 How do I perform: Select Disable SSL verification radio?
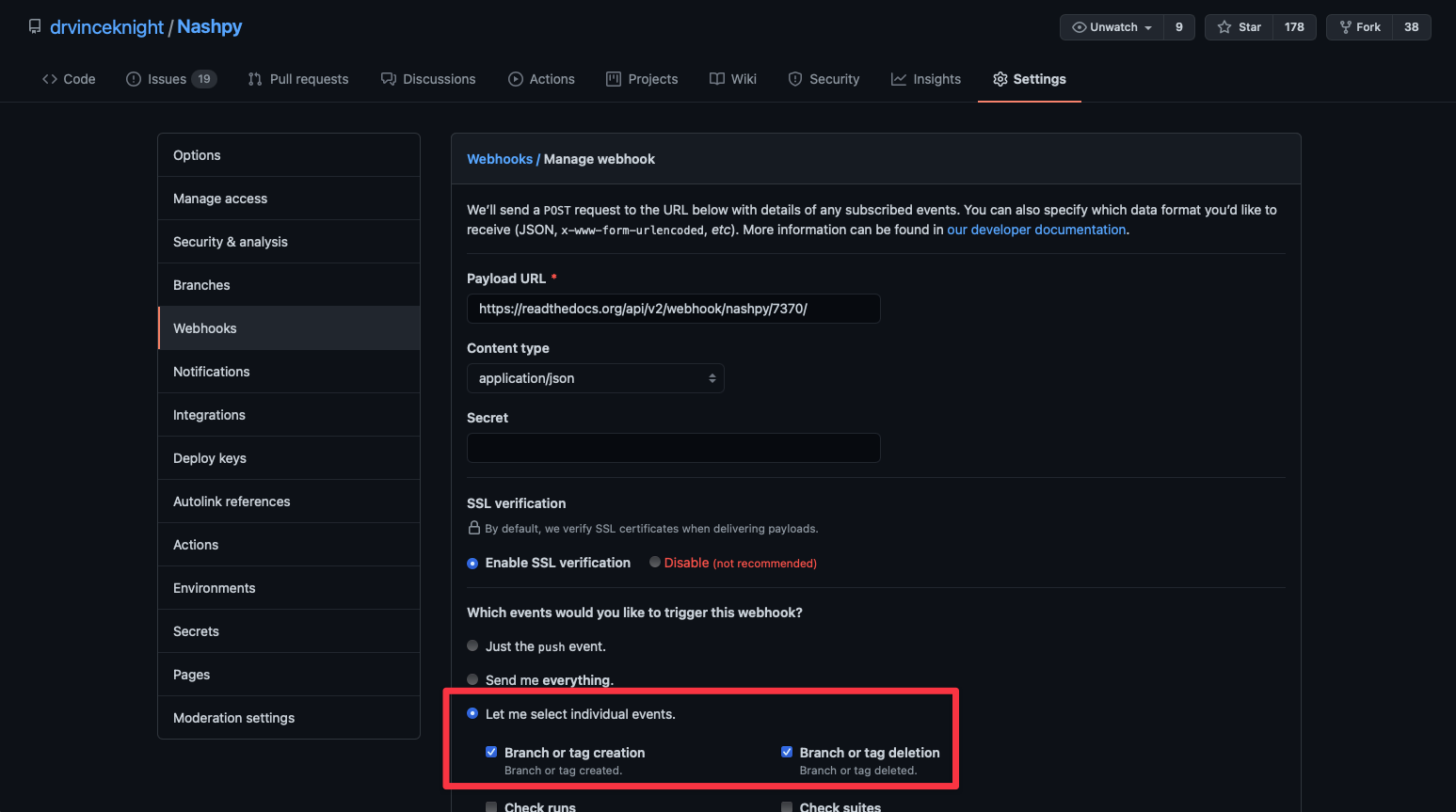tap(655, 562)
